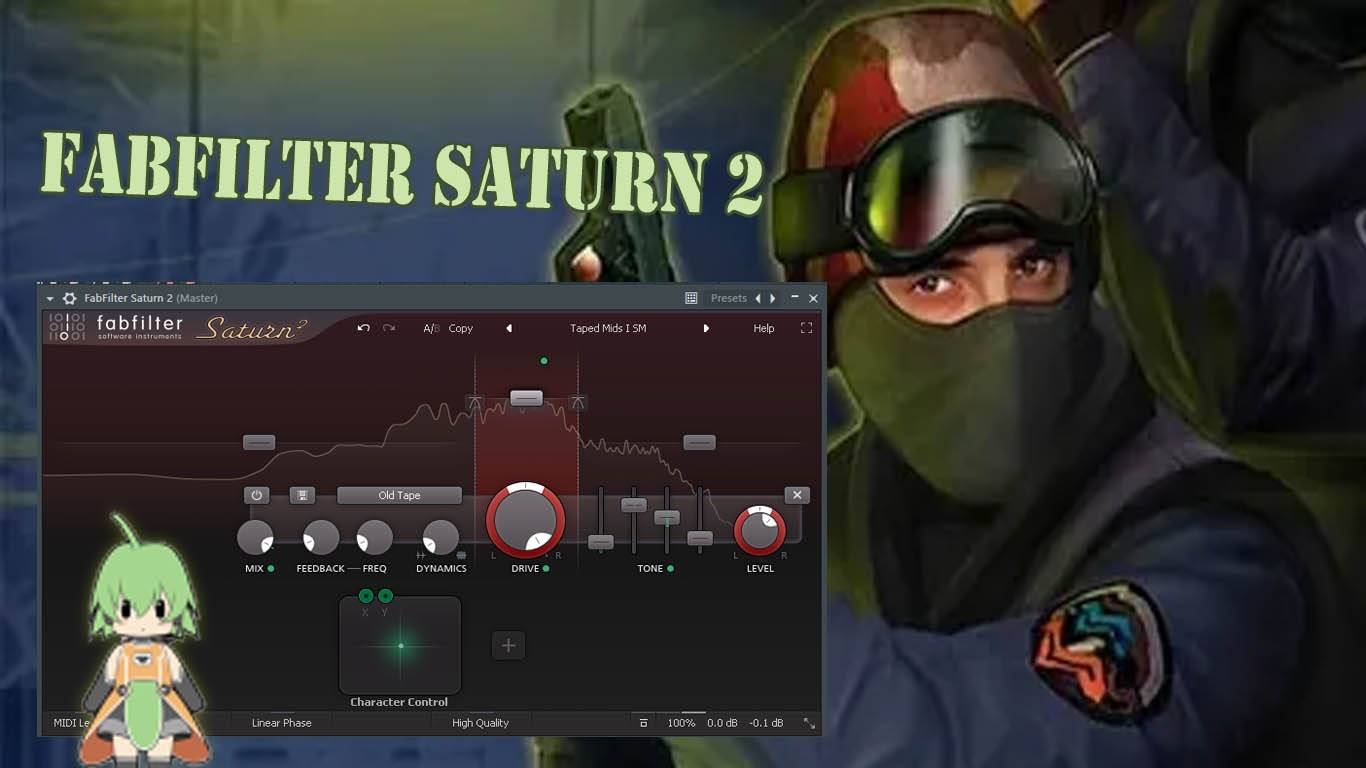Click the second Tone slider handle
Viewport: 1366px width, 768px height.
pos(634,505)
